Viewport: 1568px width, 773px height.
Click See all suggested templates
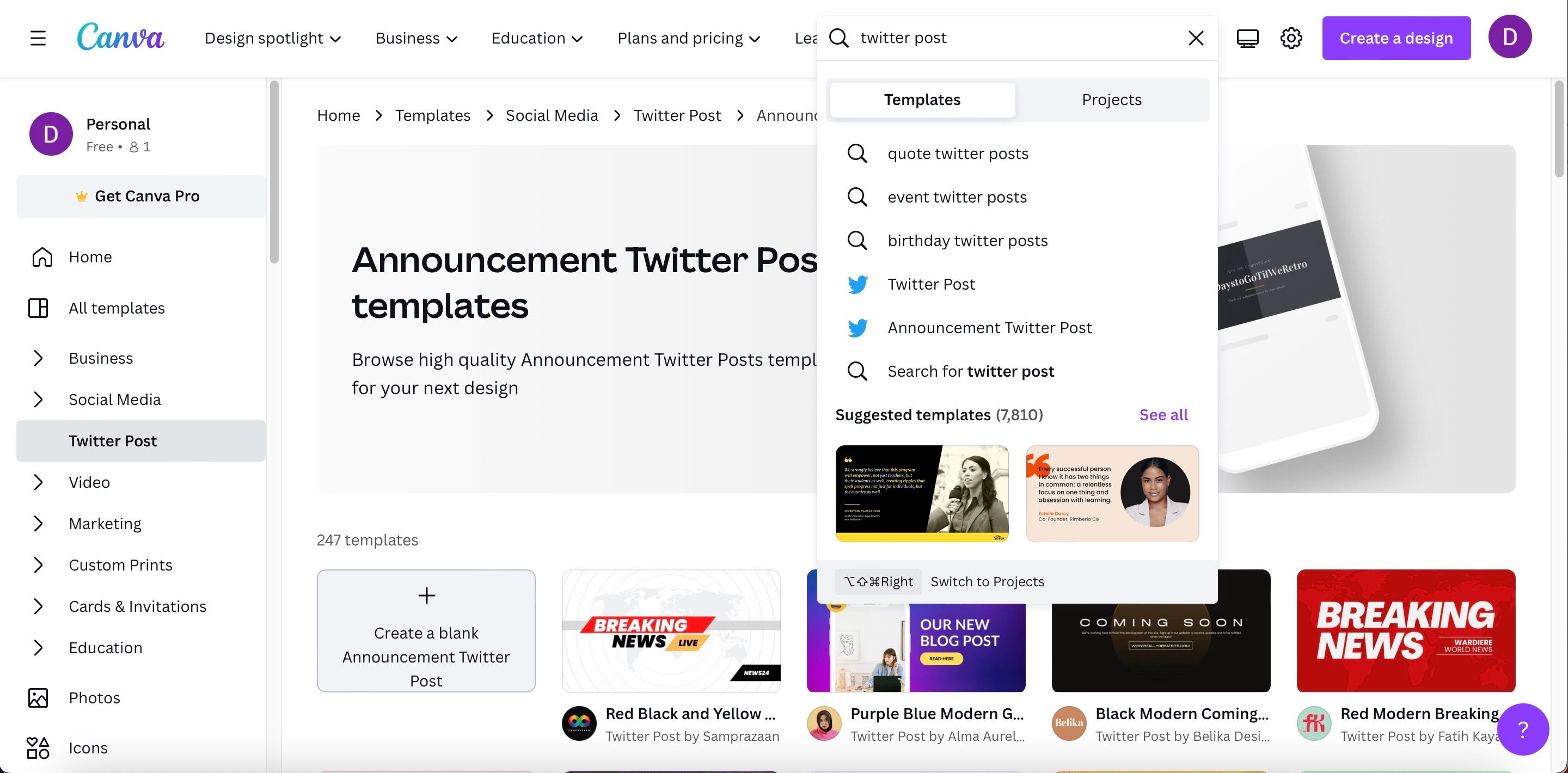(1162, 414)
